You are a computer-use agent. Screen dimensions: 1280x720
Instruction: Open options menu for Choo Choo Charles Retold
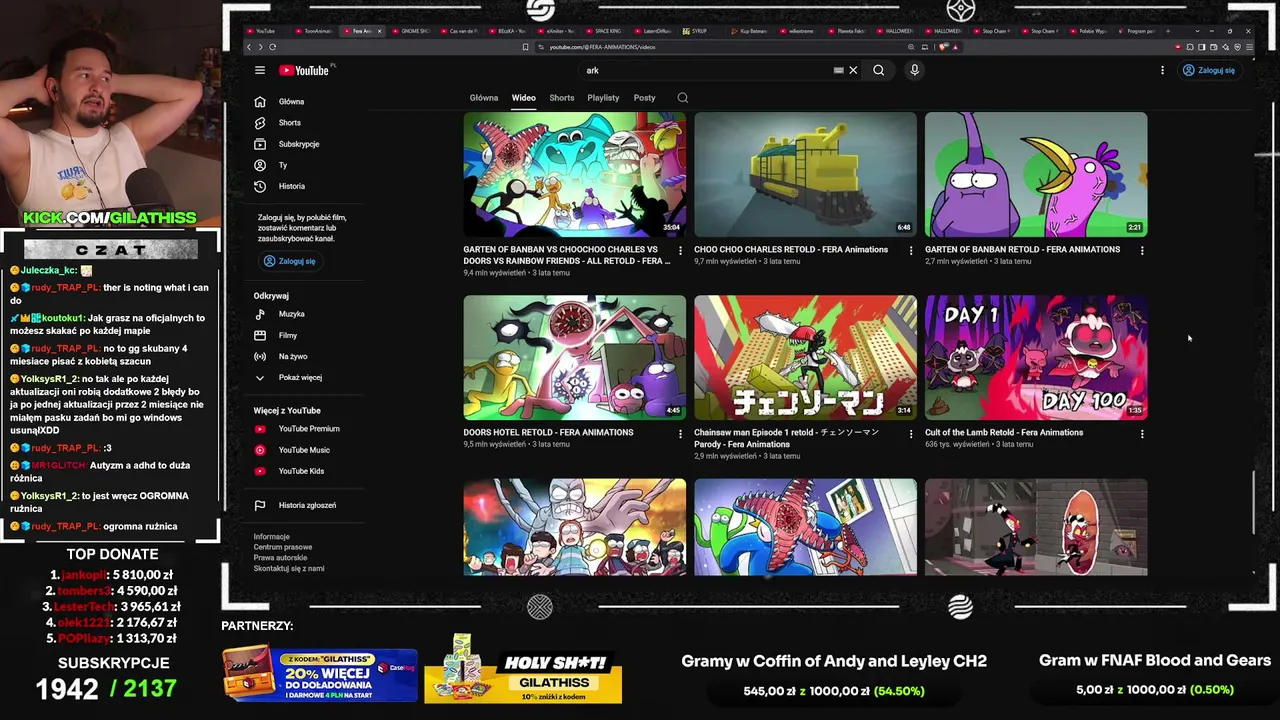click(911, 250)
